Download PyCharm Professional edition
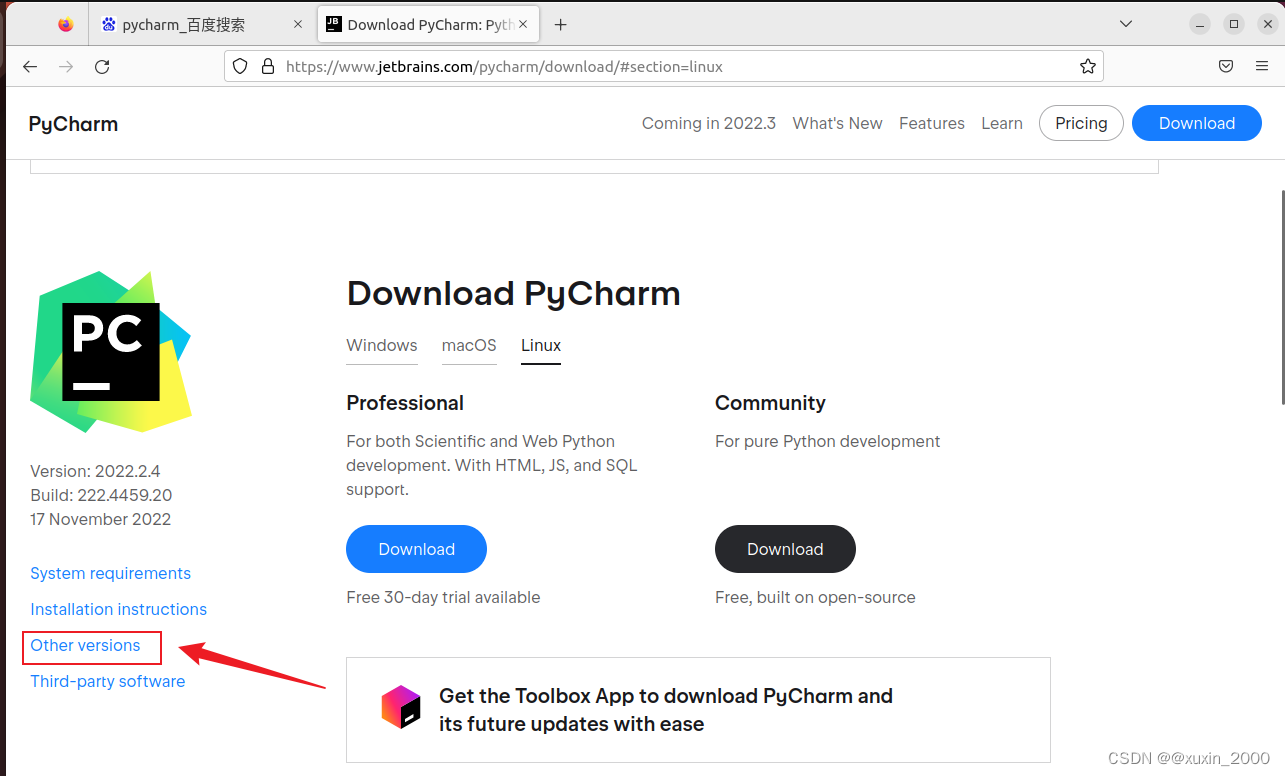Image resolution: width=1285 pixels, height=776 pixels. coord(416,549)
